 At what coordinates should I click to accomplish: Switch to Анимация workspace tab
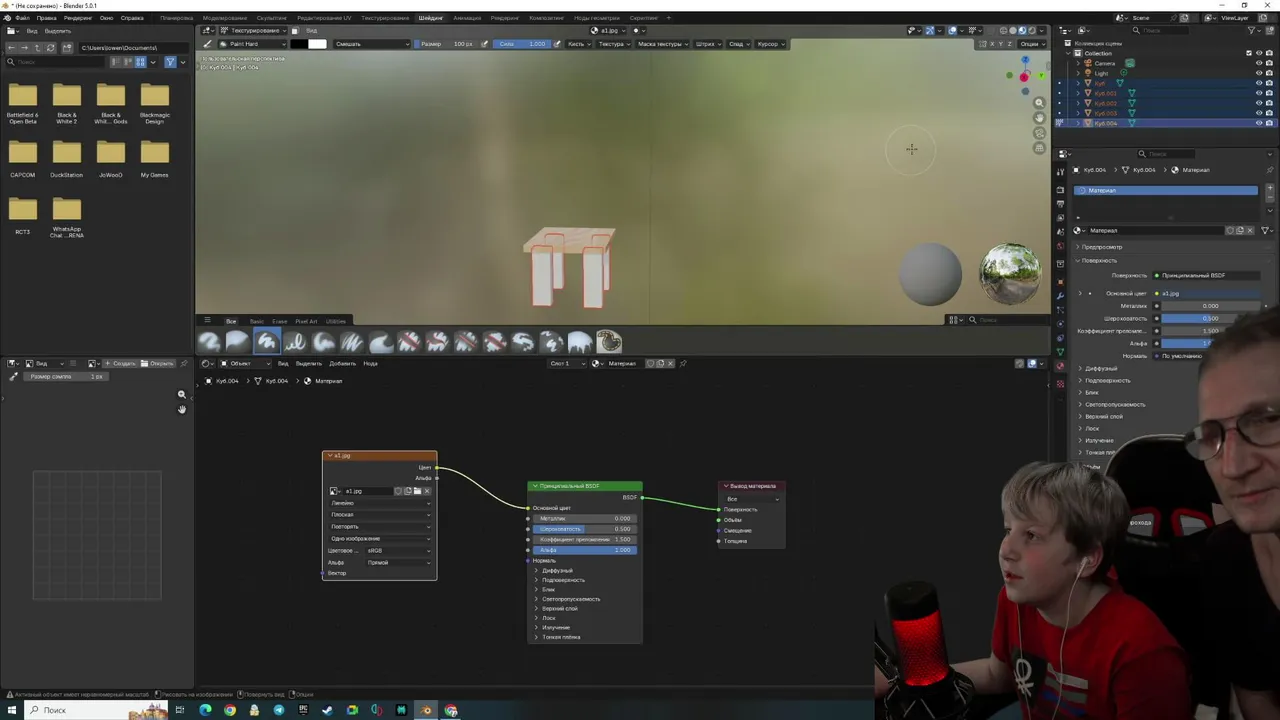(x=467, y=18)
